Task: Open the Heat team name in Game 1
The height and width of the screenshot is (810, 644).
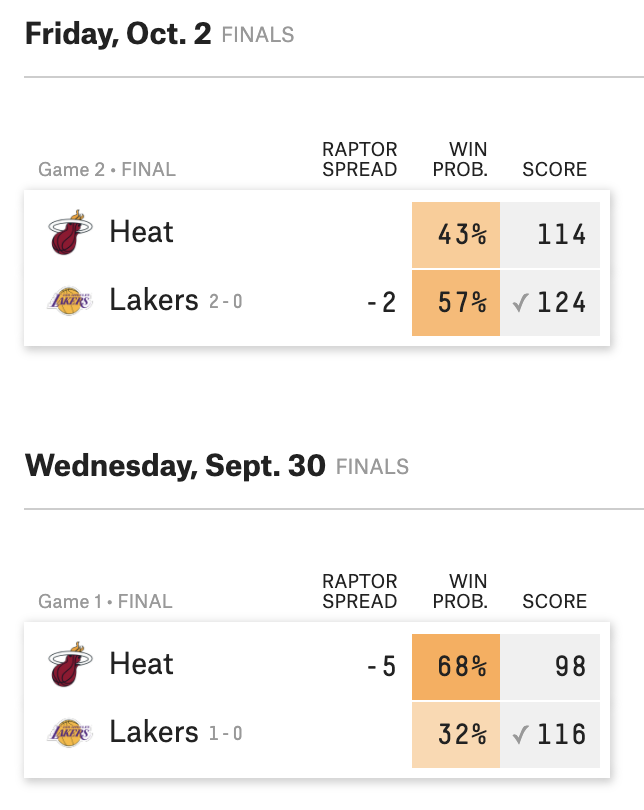Action: tap(141, 664)
